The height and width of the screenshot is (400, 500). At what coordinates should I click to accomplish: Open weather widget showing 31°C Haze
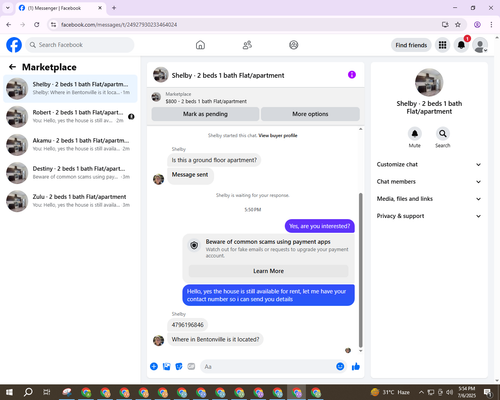[x=390, y=392]
